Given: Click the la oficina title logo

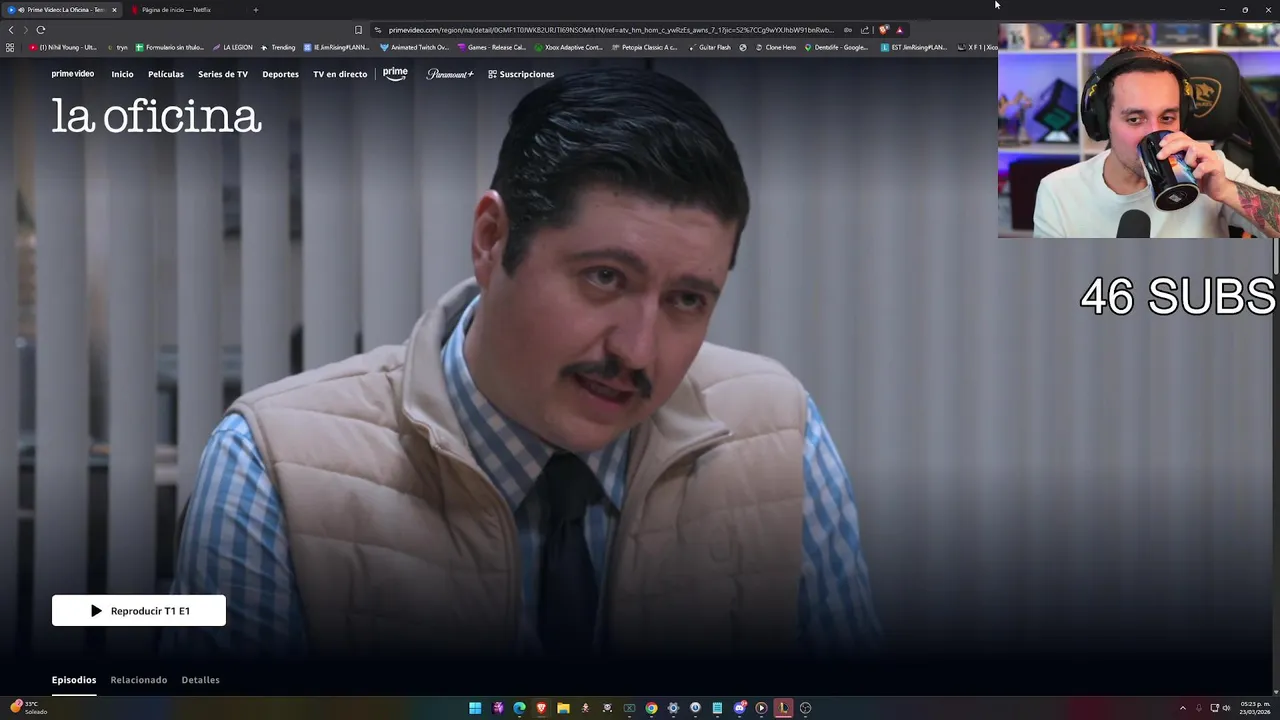Looking at the screenshot, I should pyautogui.click(x=157, y=117).
